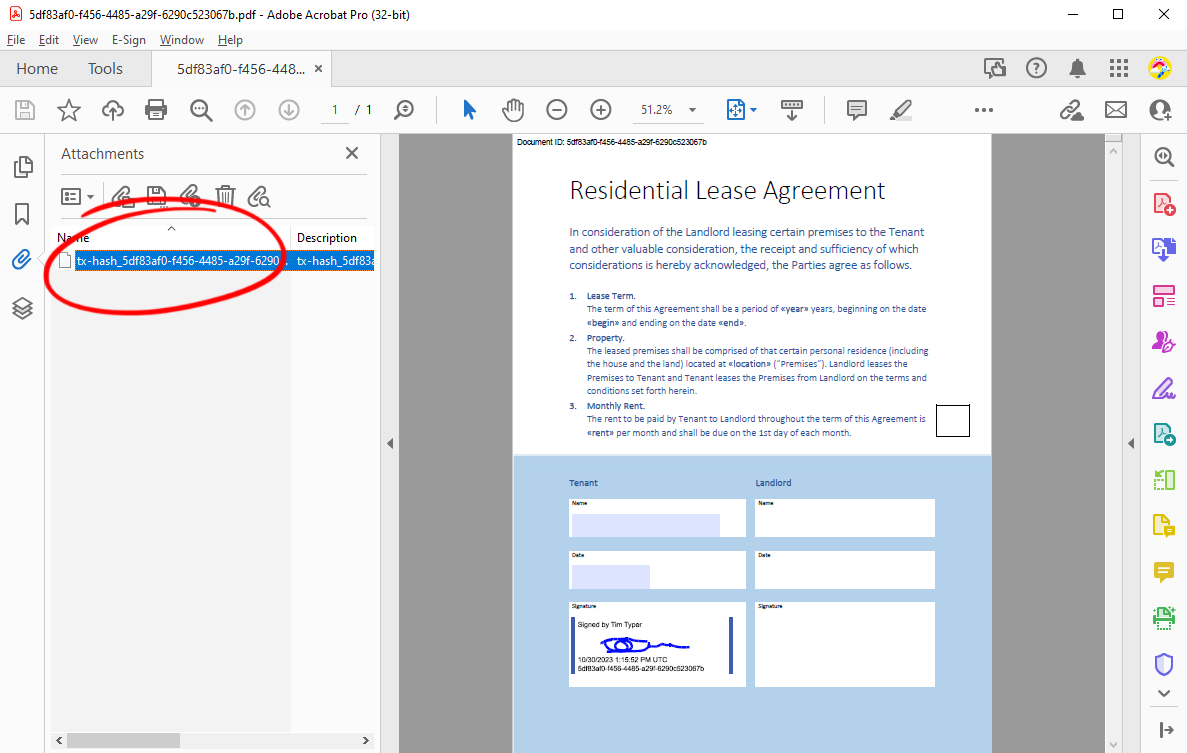Click the Print file icon
This screenshot has height=753, width=1187.
[x=156, y=110]
